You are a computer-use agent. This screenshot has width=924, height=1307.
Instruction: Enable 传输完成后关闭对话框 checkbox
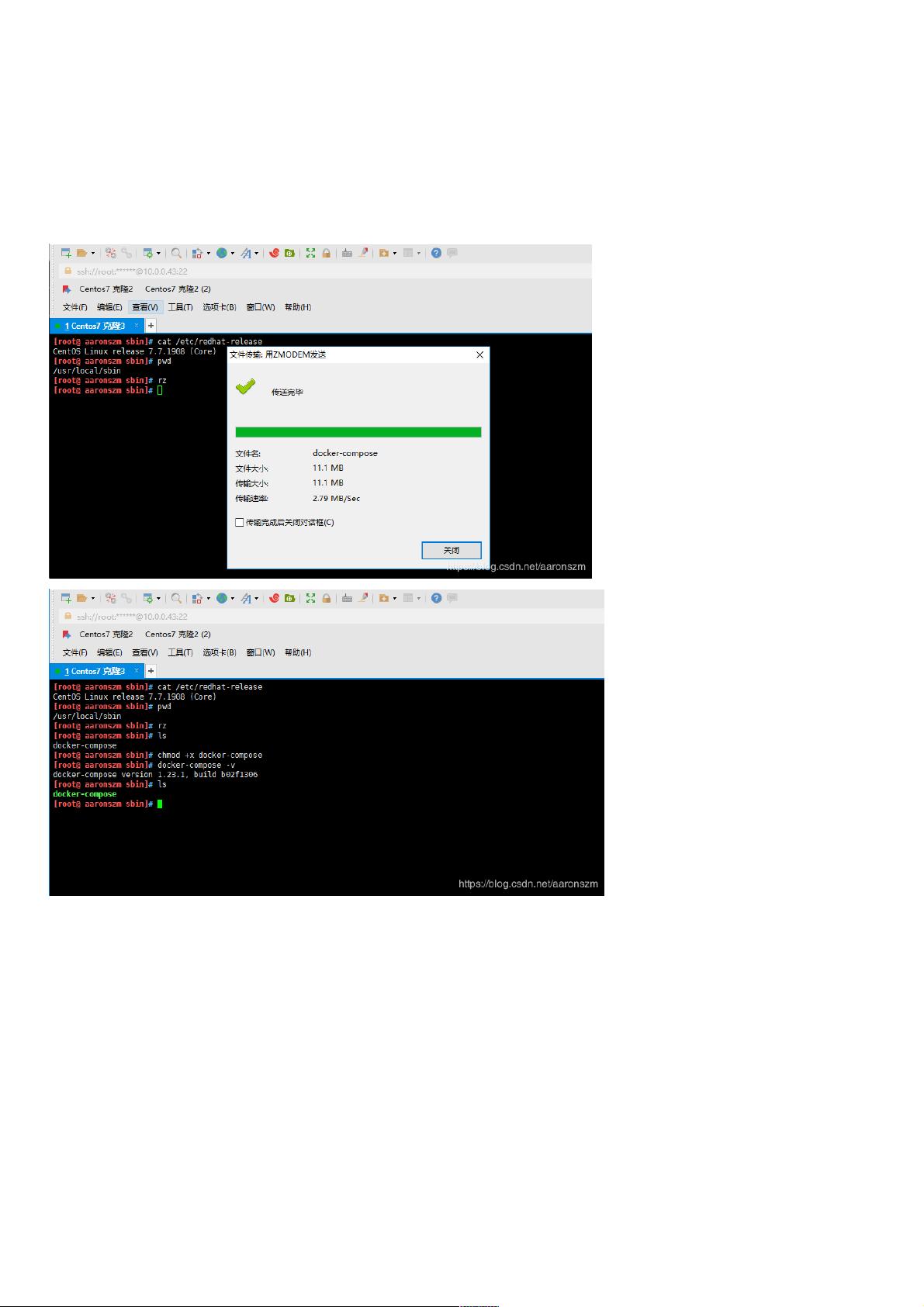click(240, 522)
